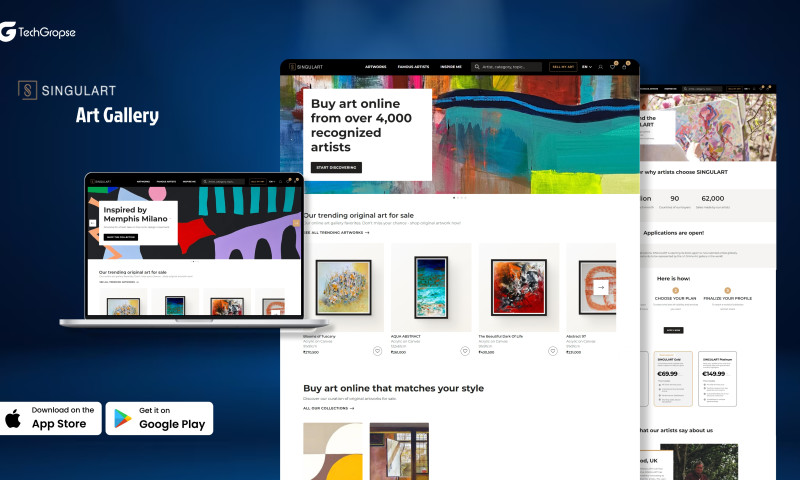Favorite Aqua Abstract with heart icon
Image resolution: width=800 pixels, height=480 pixels.
pyautogui.click(x=465, y=351)
